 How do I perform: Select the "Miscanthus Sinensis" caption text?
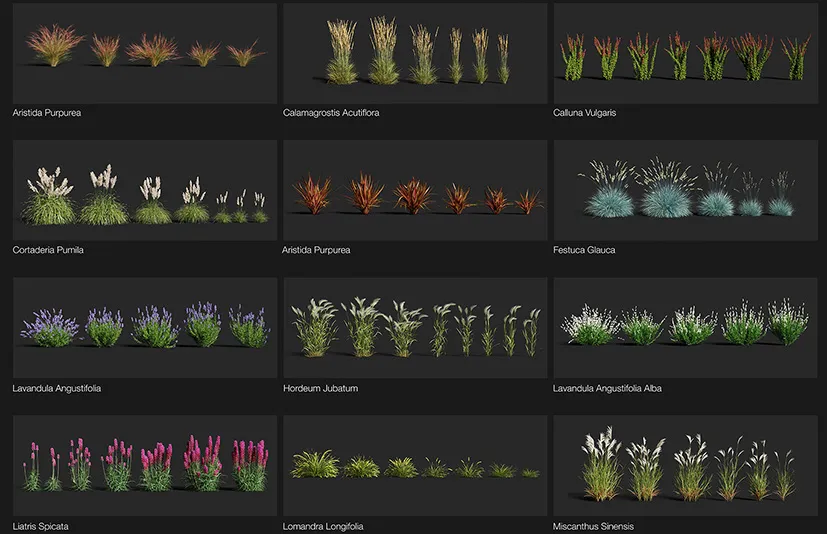(x=593, y=526)
